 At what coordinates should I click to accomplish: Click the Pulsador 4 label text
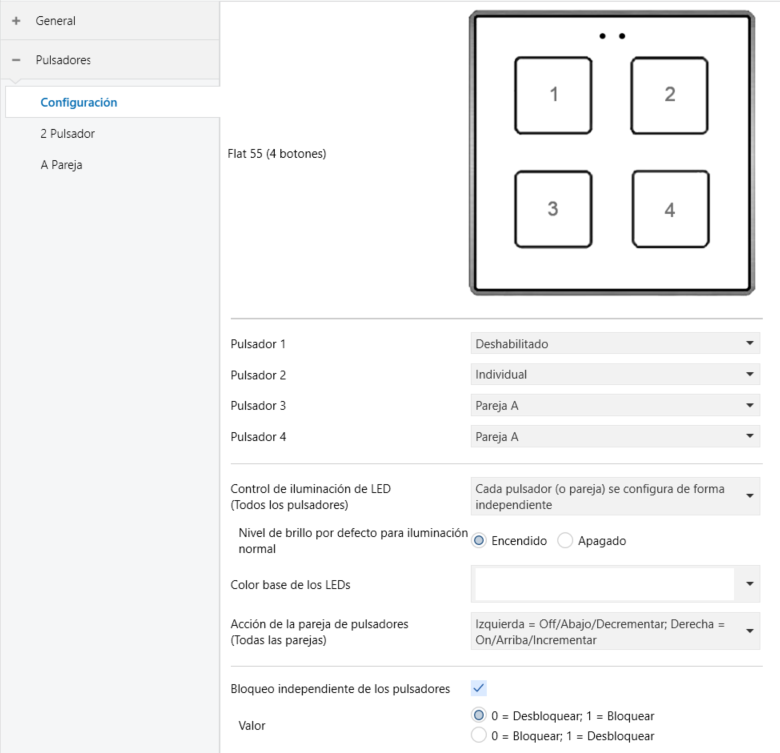tap(258, 437)
